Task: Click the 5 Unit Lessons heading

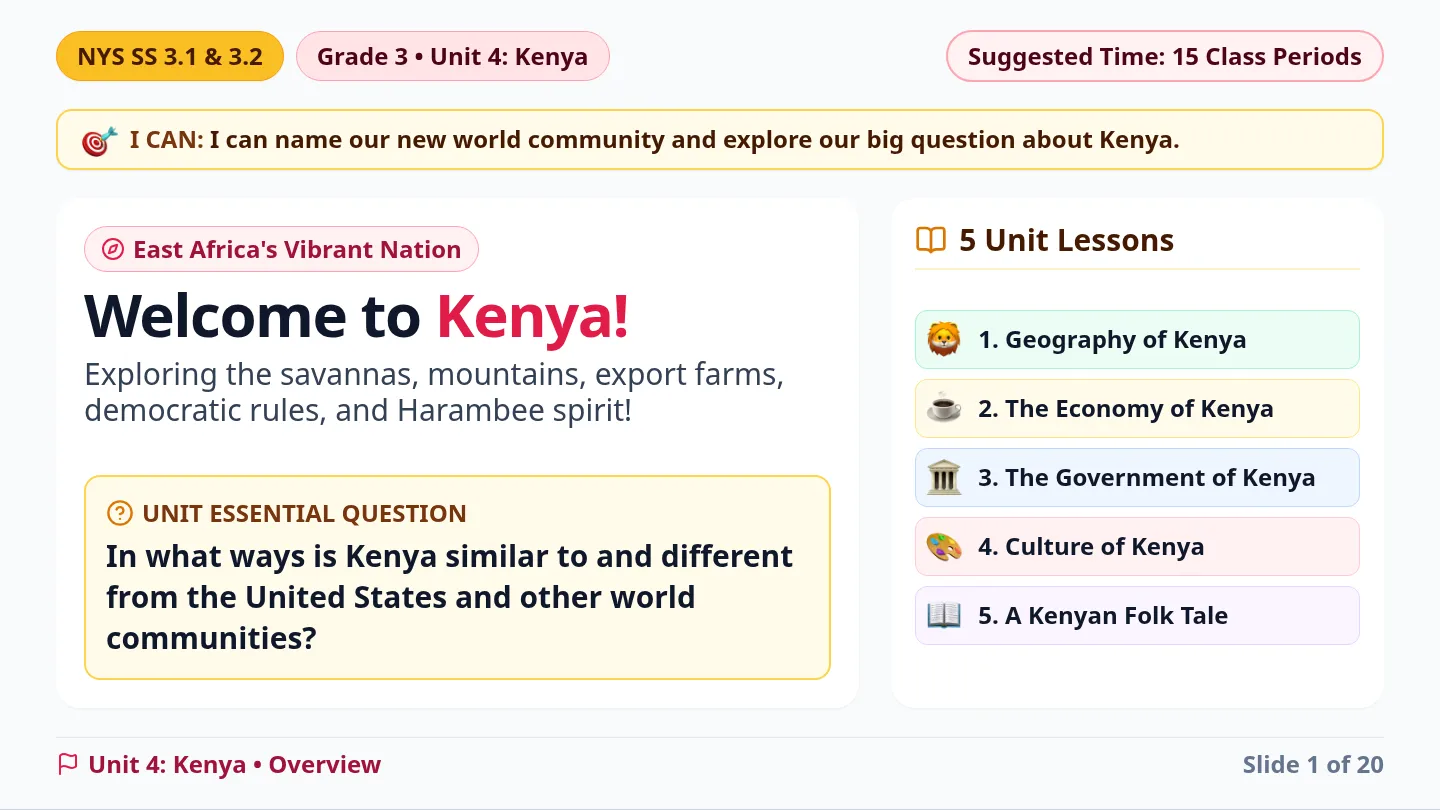Action: tap(1066, 240)
